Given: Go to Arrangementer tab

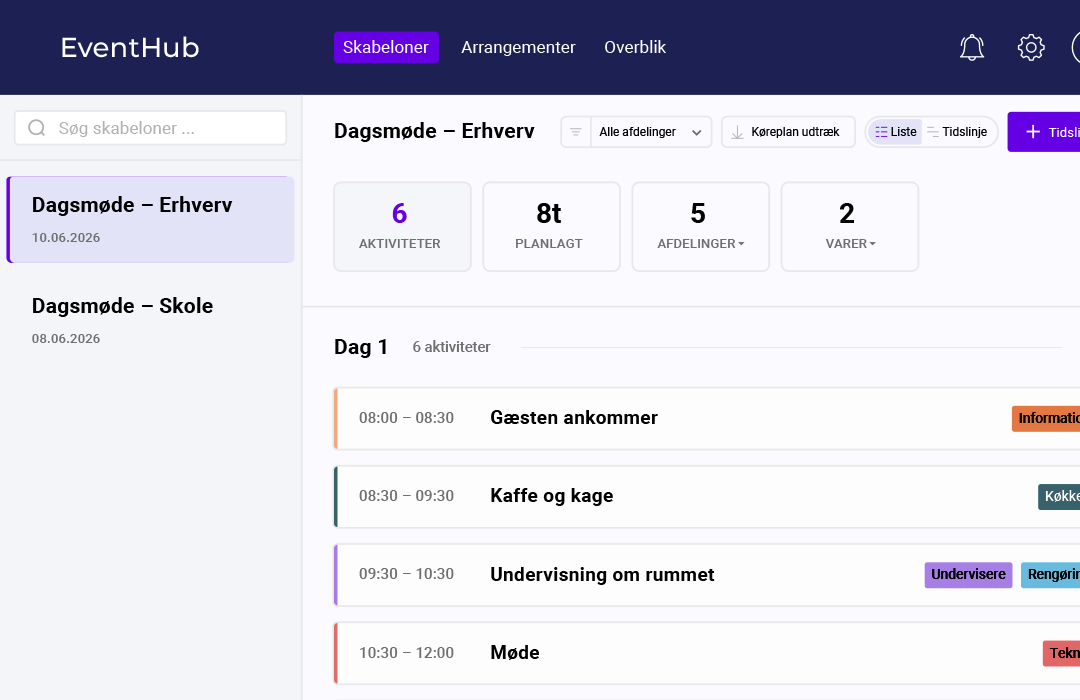Looking at the screenshot, I should pyautogui.click(x=518, y=48).
